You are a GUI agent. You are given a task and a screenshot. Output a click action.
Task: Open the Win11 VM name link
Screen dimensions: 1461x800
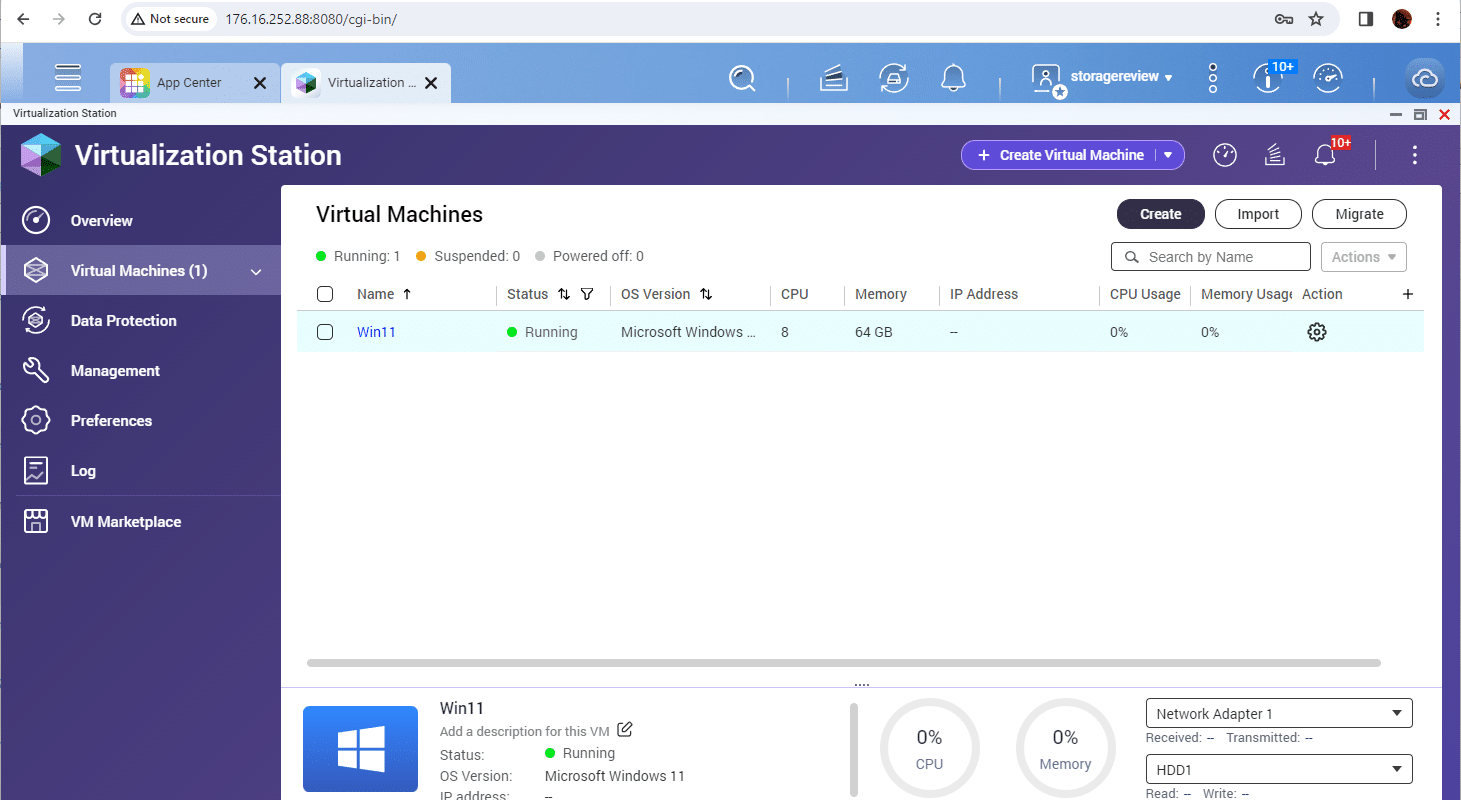pos(376,332)
